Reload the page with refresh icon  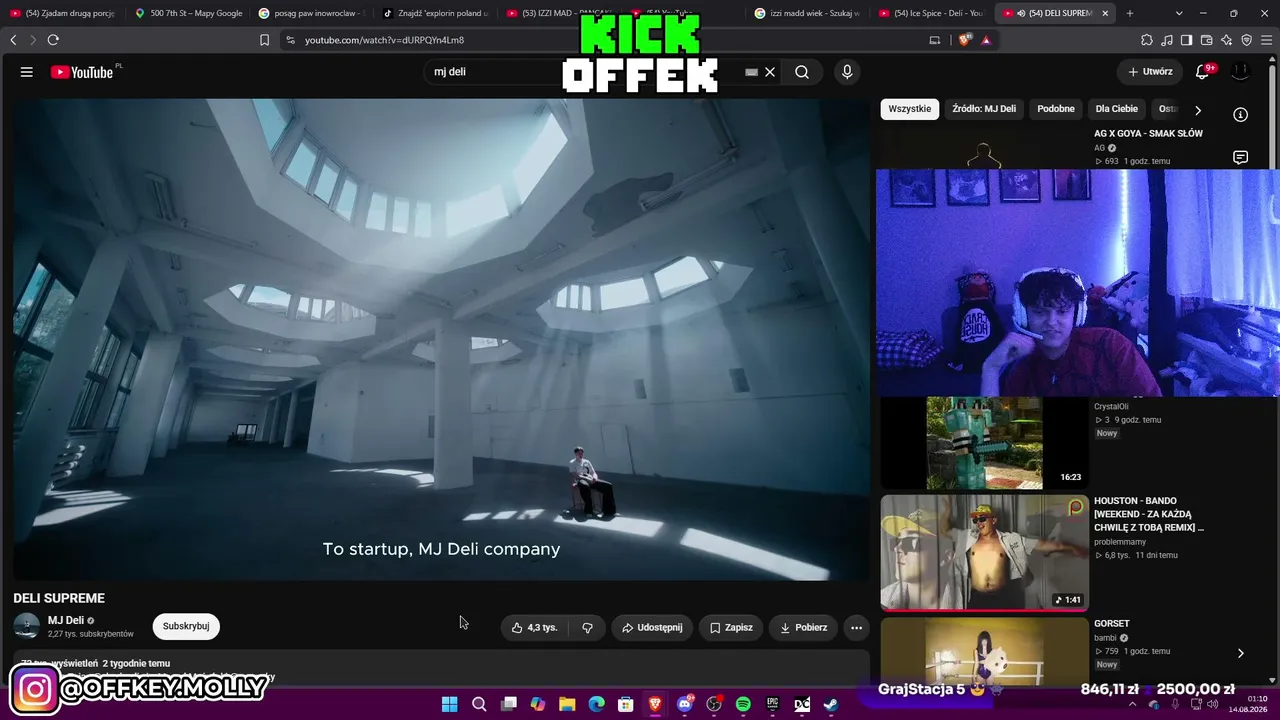(x=53, y=40)
